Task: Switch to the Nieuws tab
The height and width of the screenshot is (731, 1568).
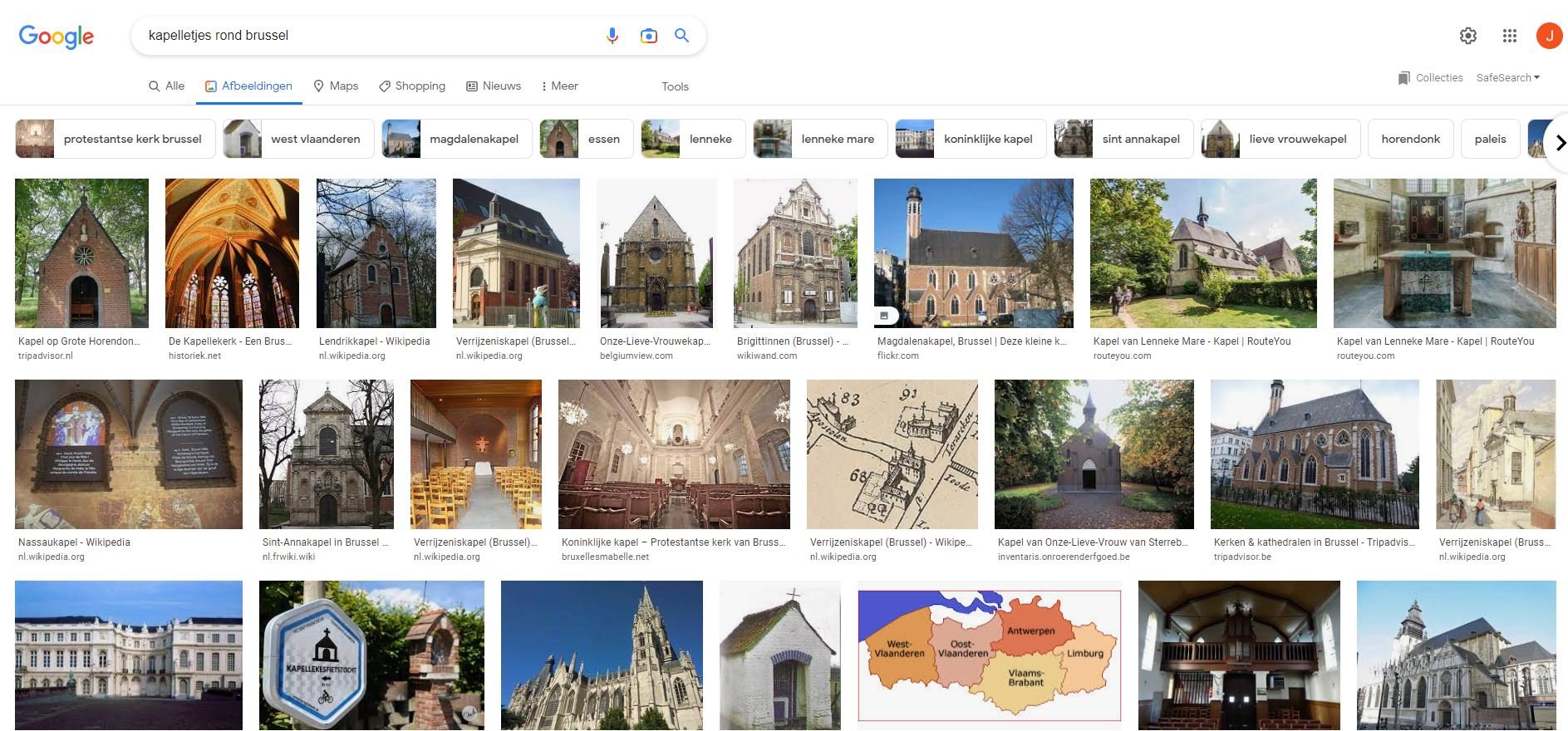Action: (494, 86)
